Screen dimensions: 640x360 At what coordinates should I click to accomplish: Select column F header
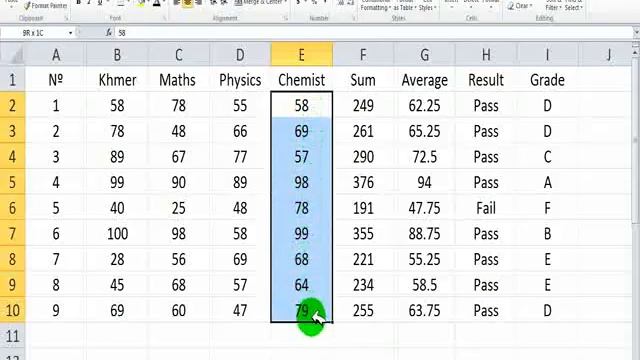coord(363,55)
